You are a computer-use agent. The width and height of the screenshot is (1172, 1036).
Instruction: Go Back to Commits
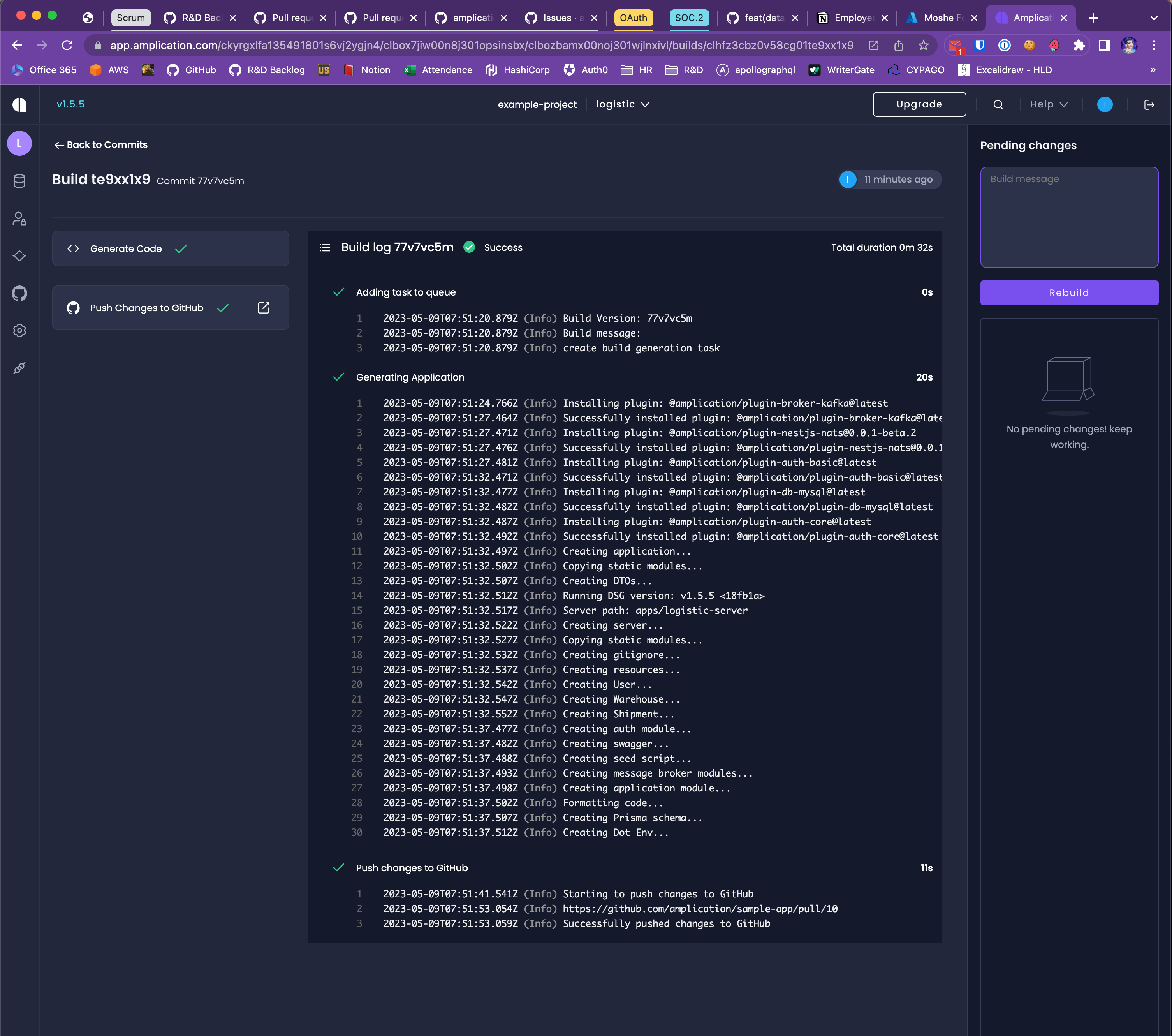point(100,144)
